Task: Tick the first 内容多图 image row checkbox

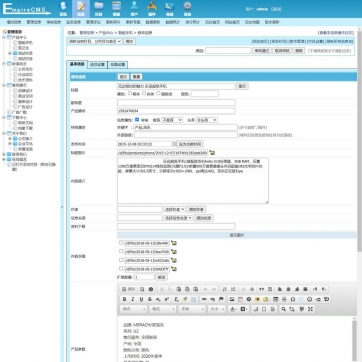Action: (121, 243)
